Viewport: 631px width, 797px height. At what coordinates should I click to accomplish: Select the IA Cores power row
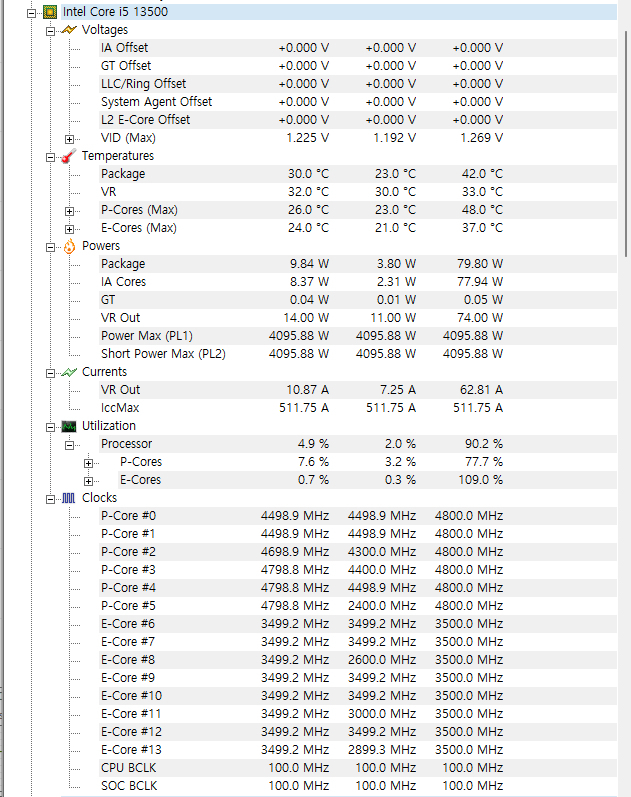[358, 282]
